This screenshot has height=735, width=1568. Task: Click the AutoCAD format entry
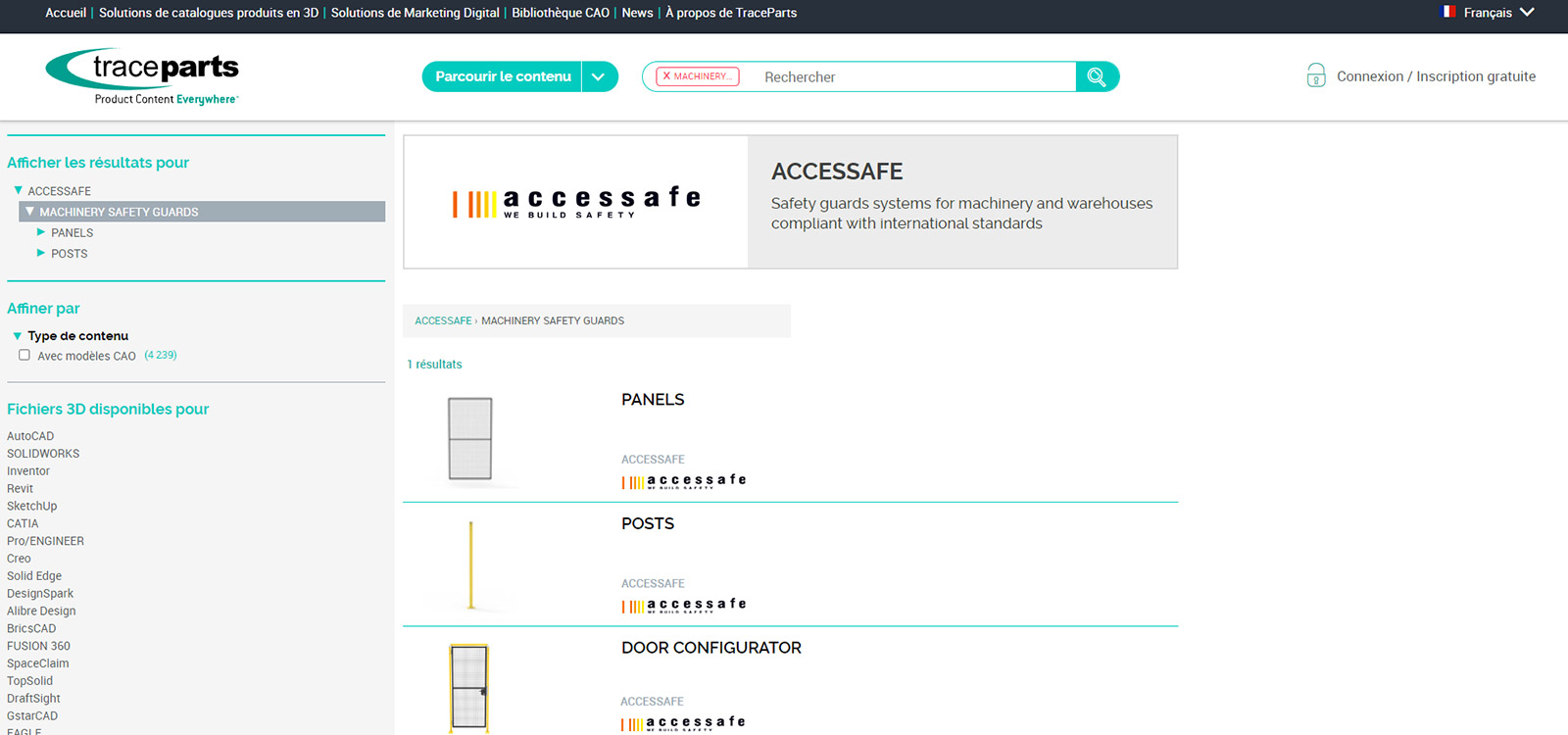[30, 436]
